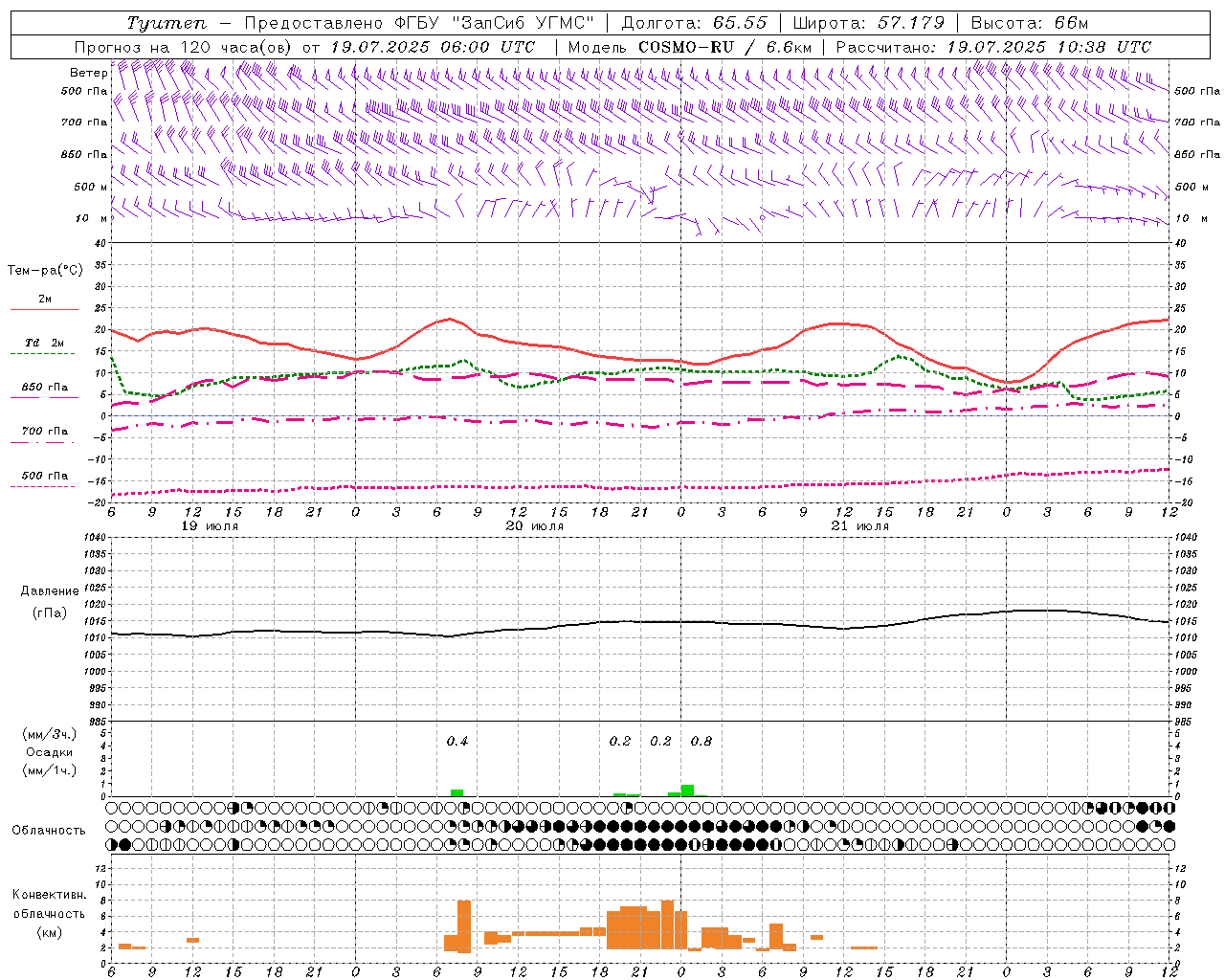Click the "700 гПа" temperature legend label

pyautogui.click(x=45, y=431)
